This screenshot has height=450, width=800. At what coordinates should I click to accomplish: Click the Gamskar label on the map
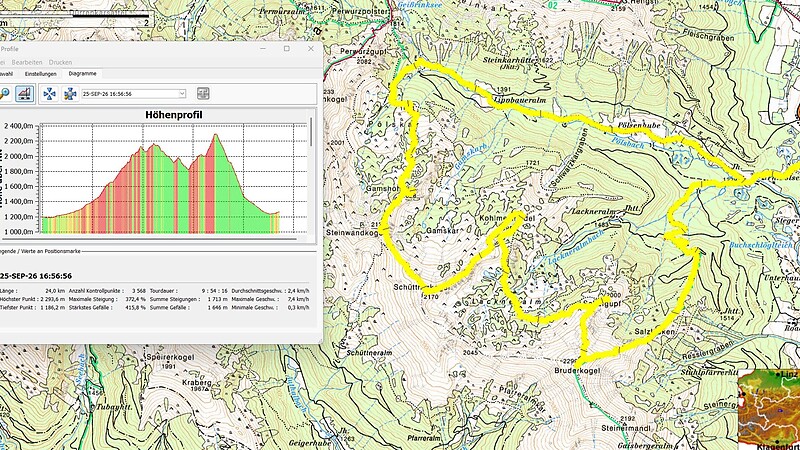[x=443, y=231]
